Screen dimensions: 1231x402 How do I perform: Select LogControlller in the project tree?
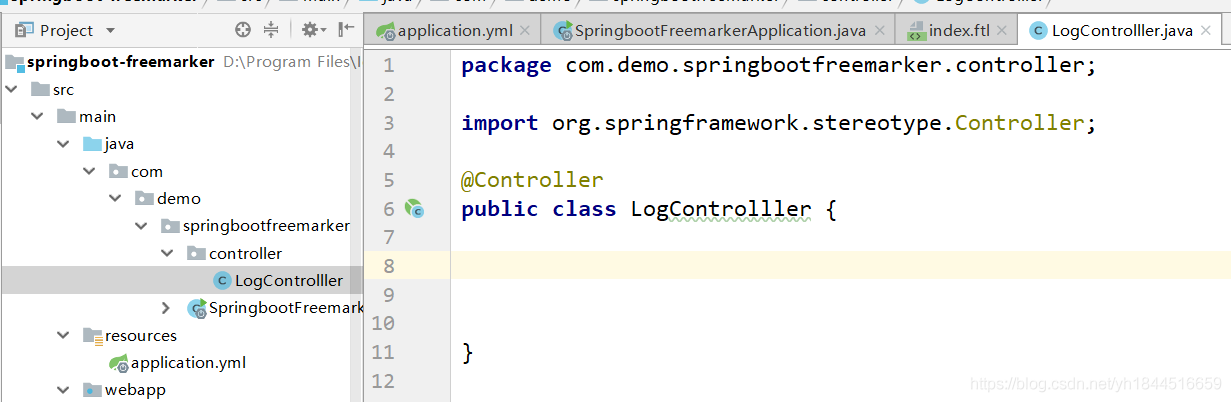[x=288, y=281]
